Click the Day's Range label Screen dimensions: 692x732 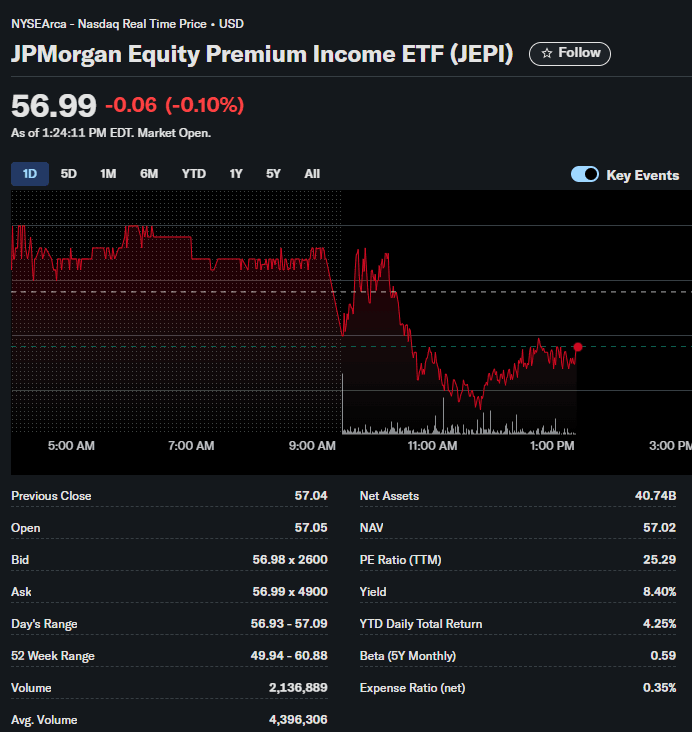click(x=44, y=624)
